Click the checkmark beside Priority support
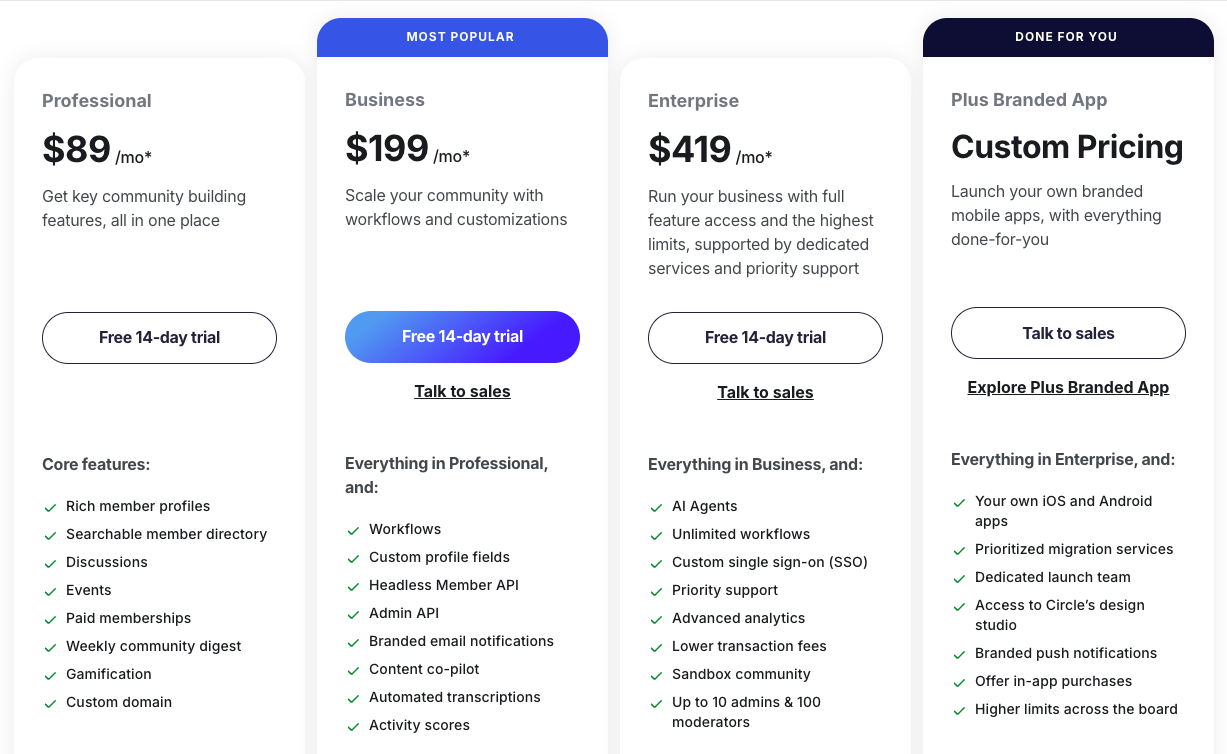 coord(656,590)
